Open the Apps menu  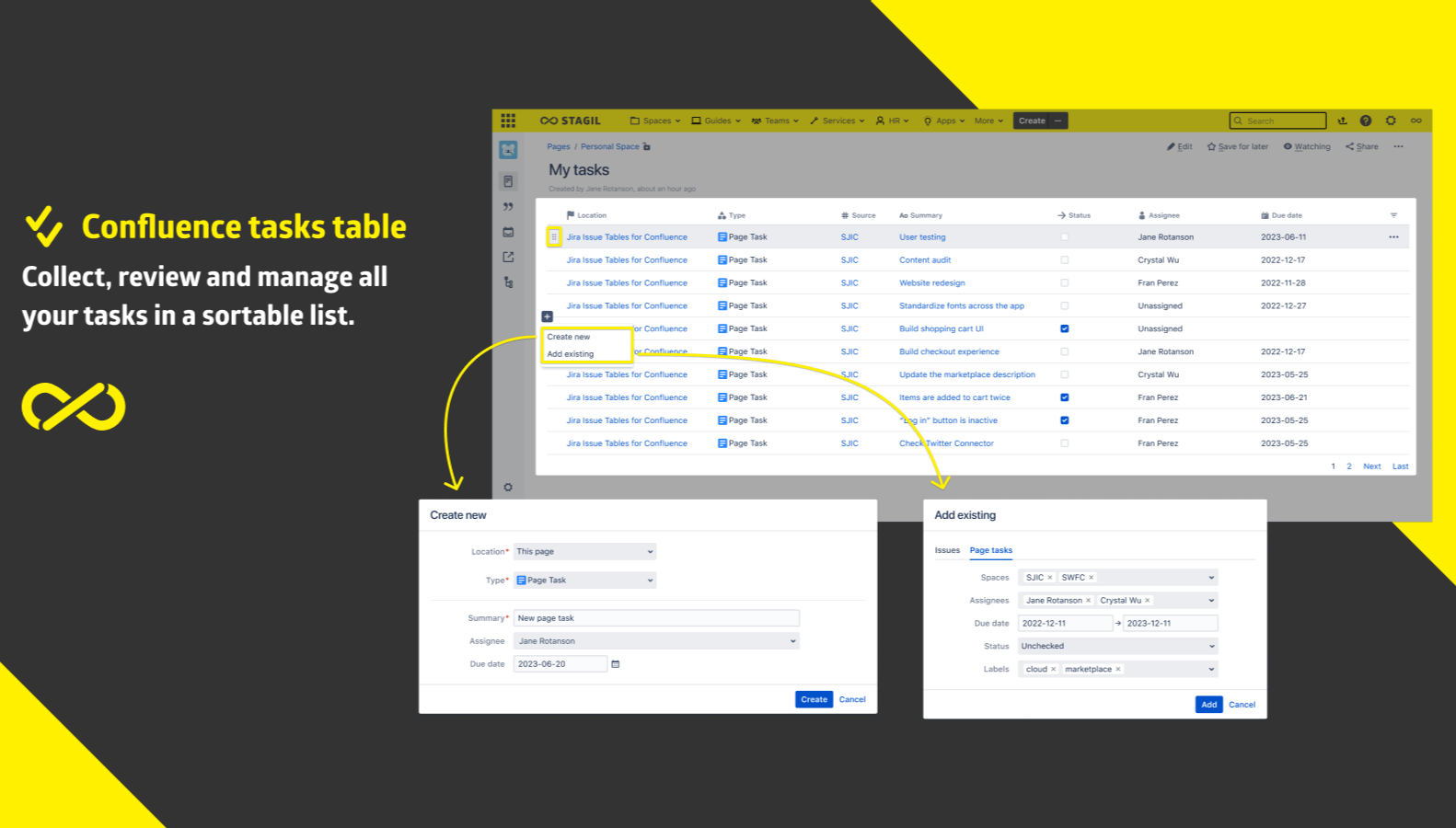(944, 121)
